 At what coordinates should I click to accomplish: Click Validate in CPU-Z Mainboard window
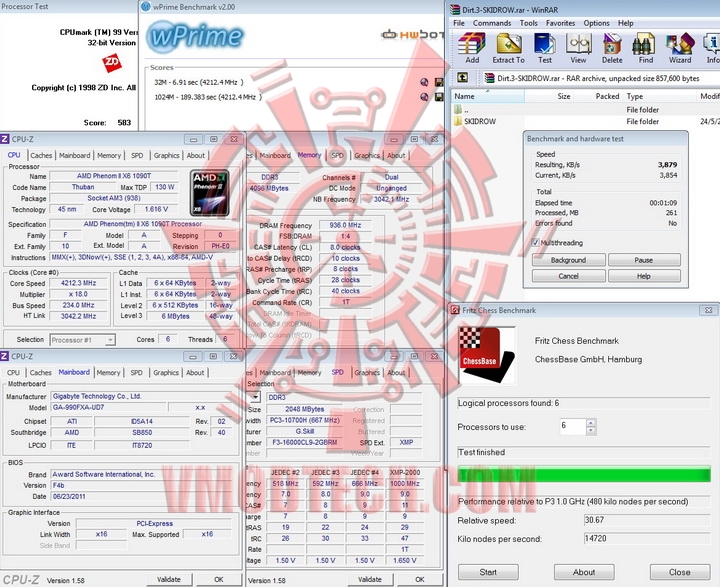tap(169, 580)
